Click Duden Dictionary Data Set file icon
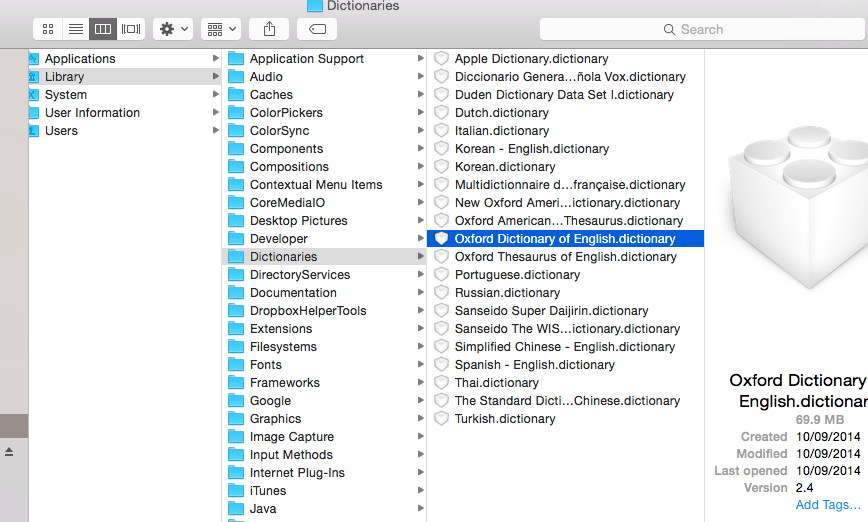Viewport: 868px width, 522px height. [441, 94]
